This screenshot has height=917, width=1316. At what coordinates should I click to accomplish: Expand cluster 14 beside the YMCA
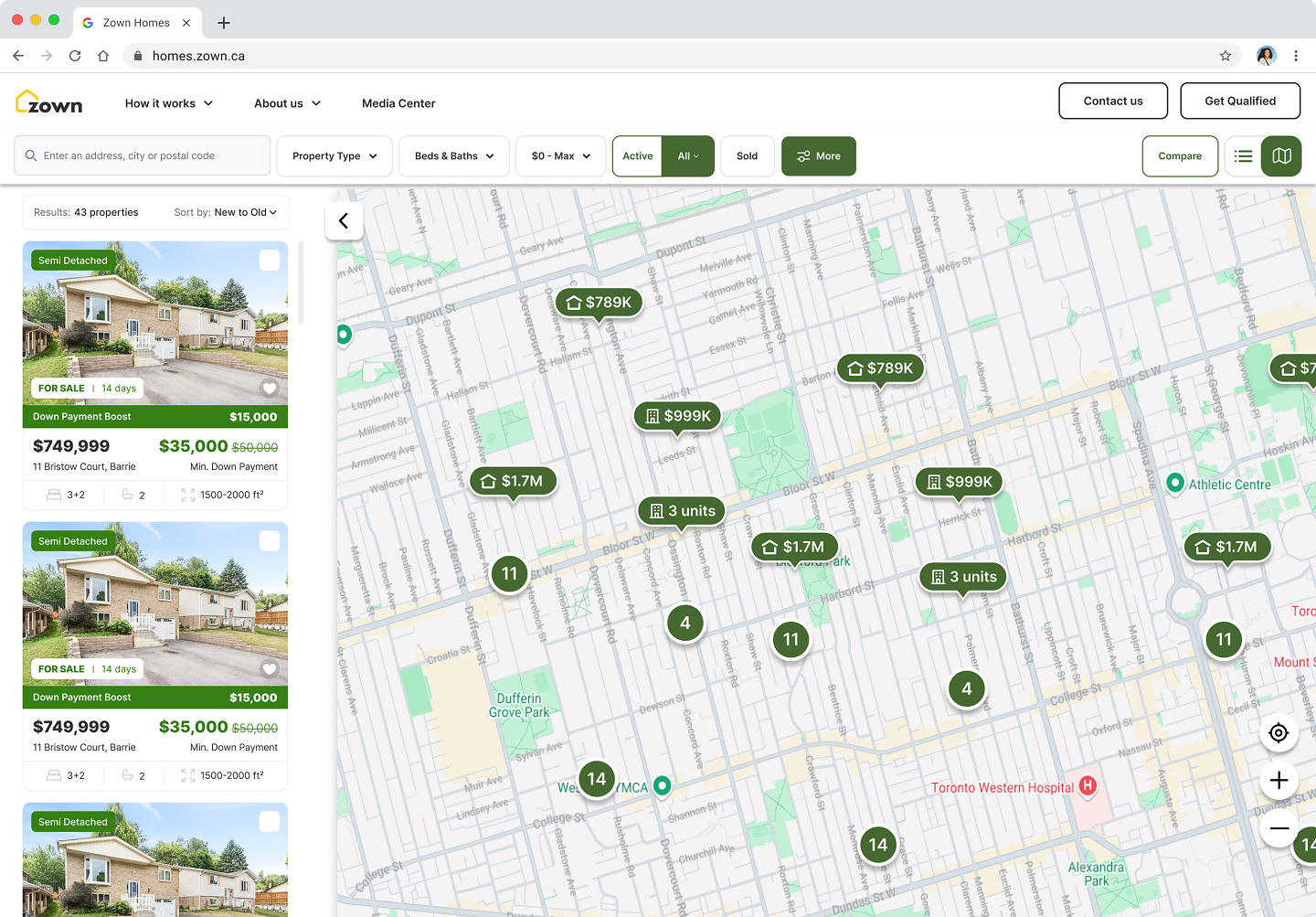pyautogui.click(x=597, y=779)
